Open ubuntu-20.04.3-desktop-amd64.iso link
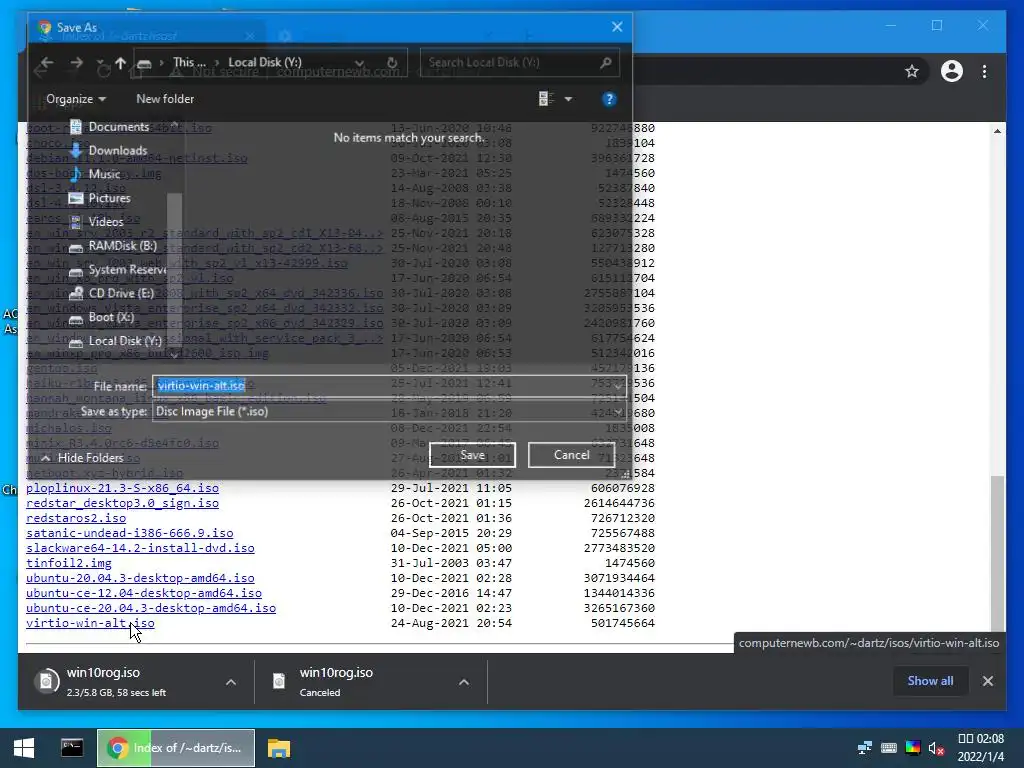 tap(140, 578)
